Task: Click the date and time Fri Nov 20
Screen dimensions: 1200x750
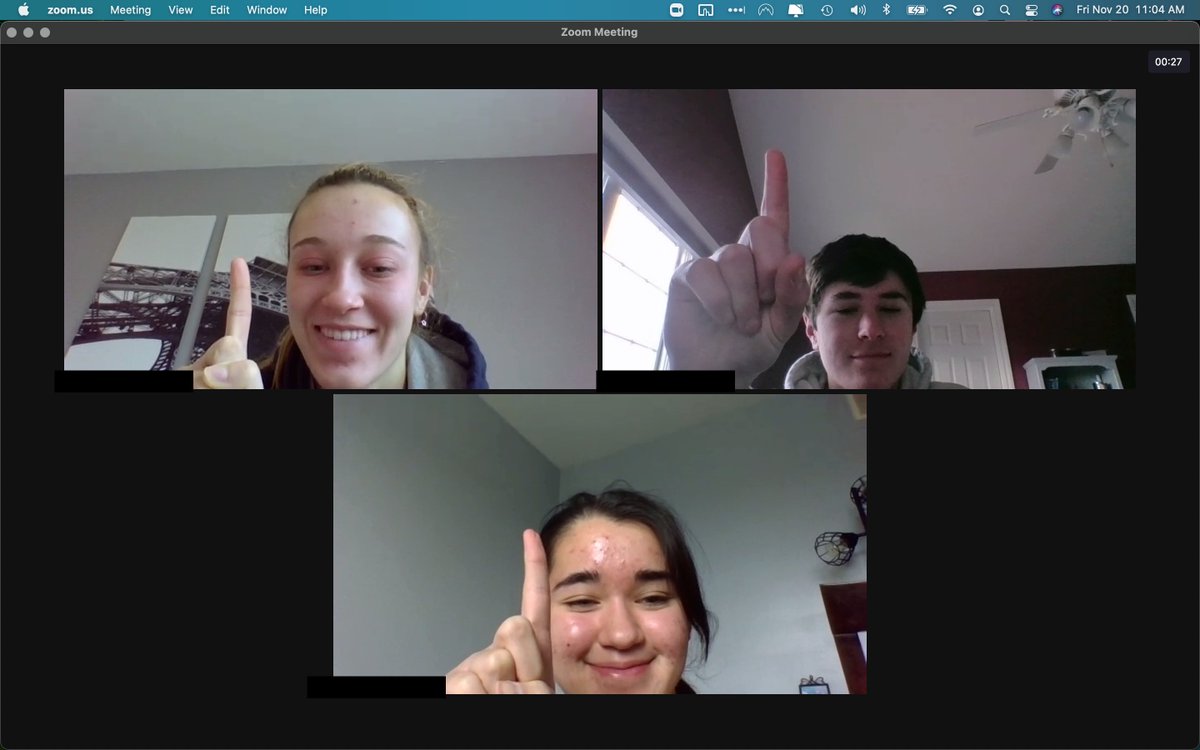Action: pyautogui.click(x=1131, y=10)
